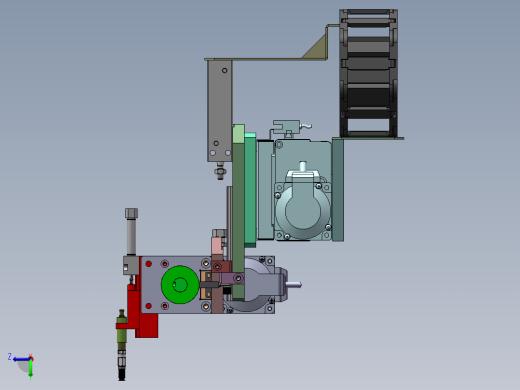
Task: Select the tall gray vertical mounting bracket
Action: [x=220, y=111]
